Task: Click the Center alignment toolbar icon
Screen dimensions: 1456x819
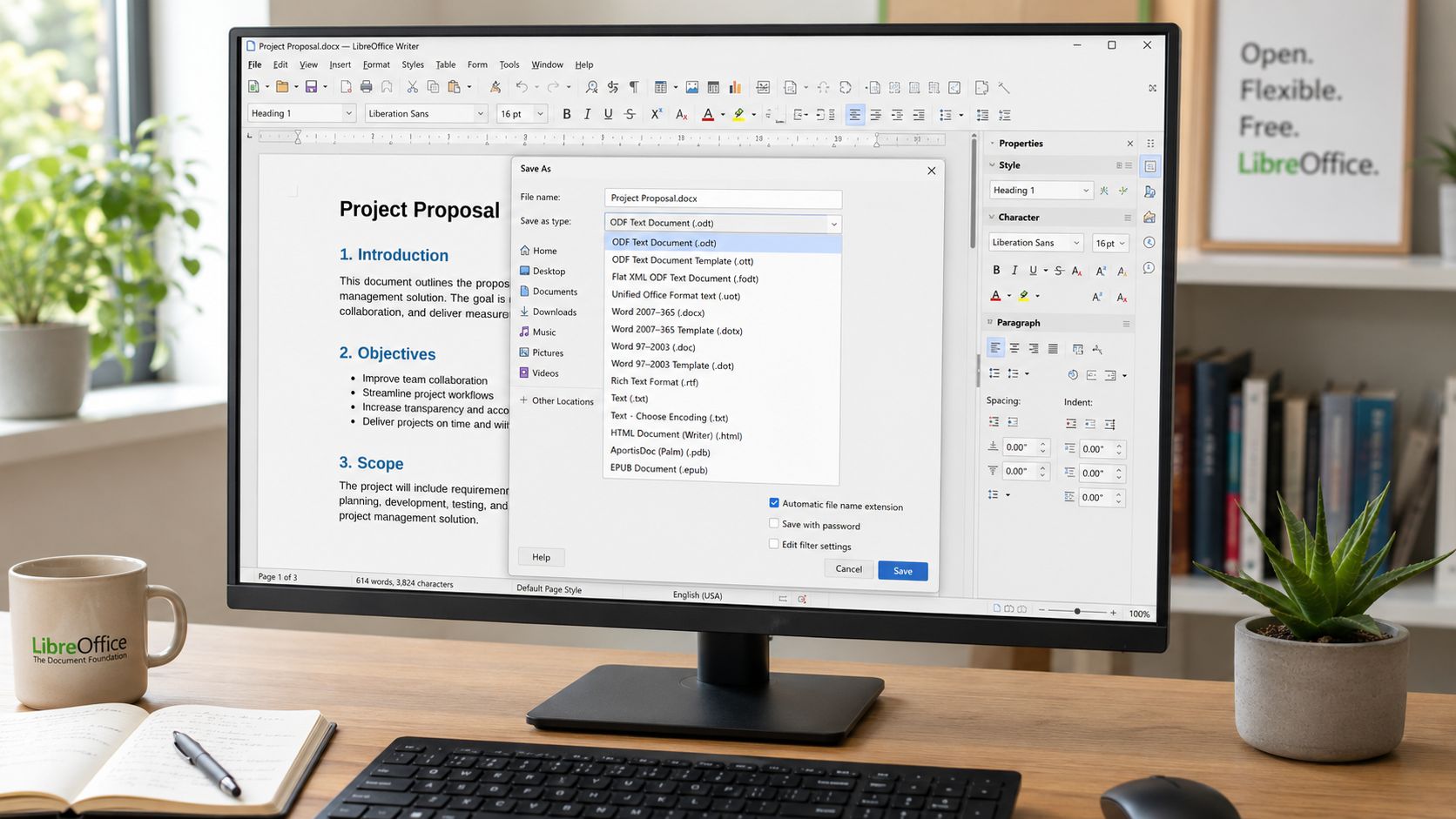Action: tap(876, 115)
